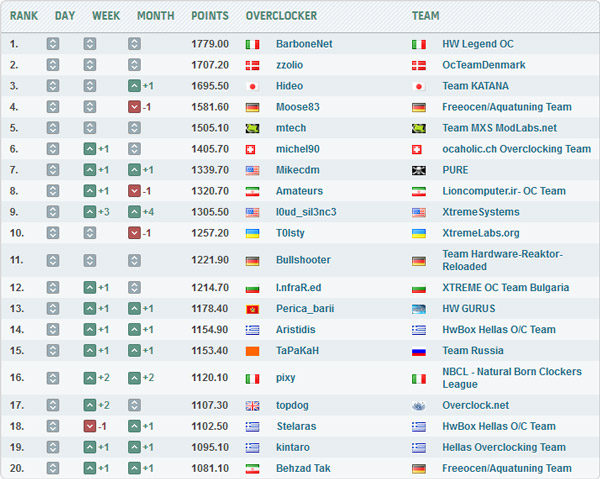The image size is (600, 479).
Task: Open XTREME OC Team Bulgaria page
Action: [506, 288]
